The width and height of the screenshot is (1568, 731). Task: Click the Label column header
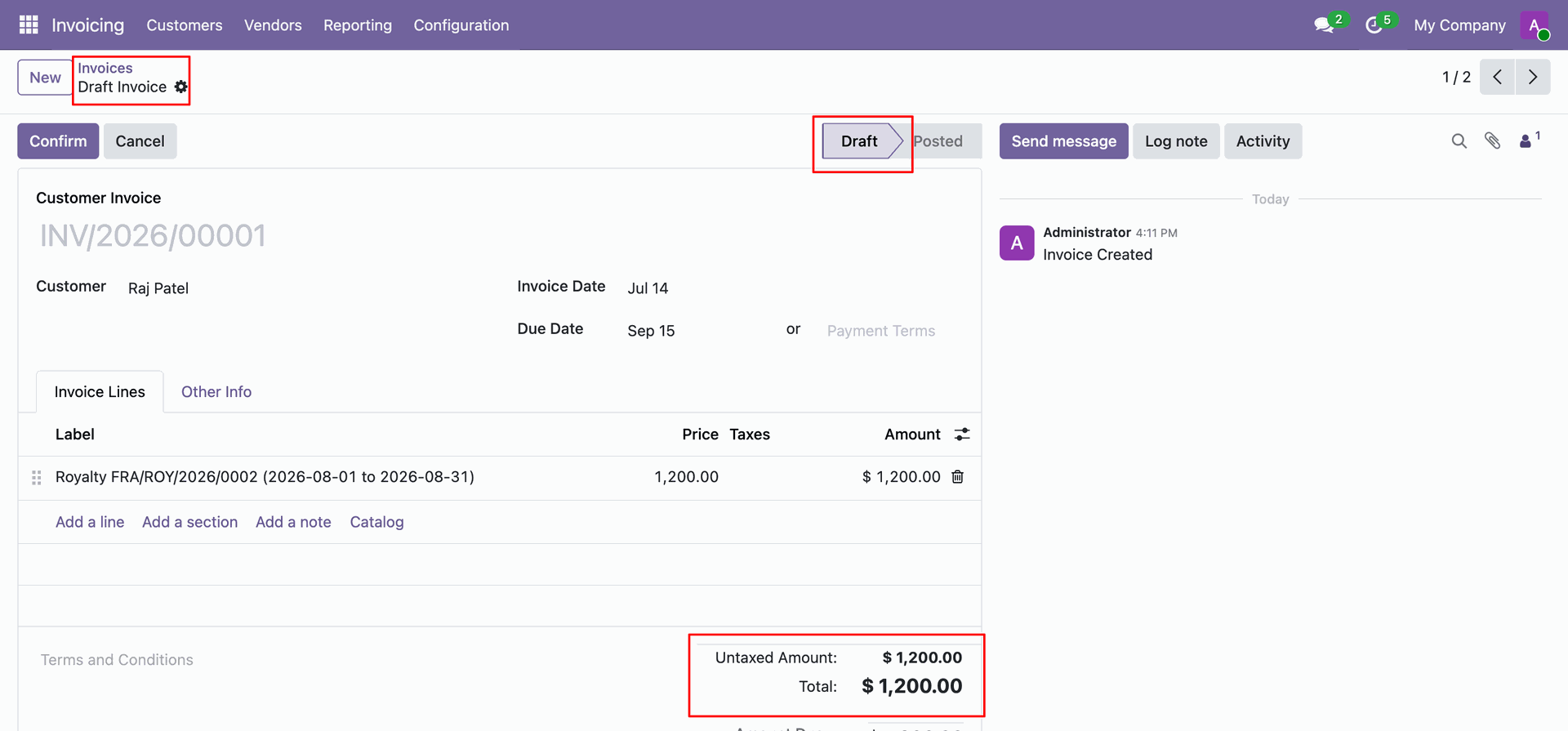[x=75, y=435]
